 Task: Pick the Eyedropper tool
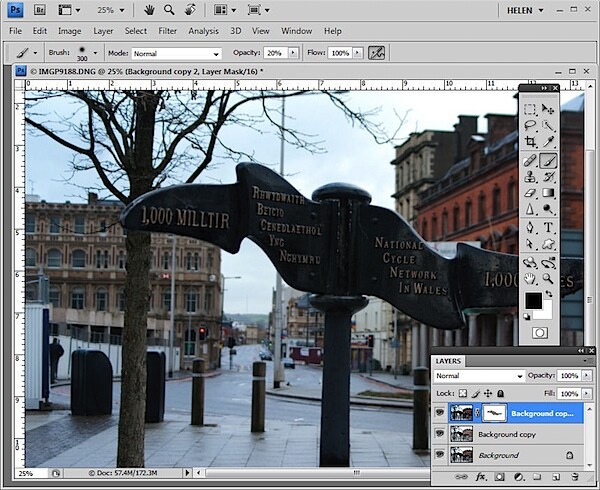[x=548, y=142]
